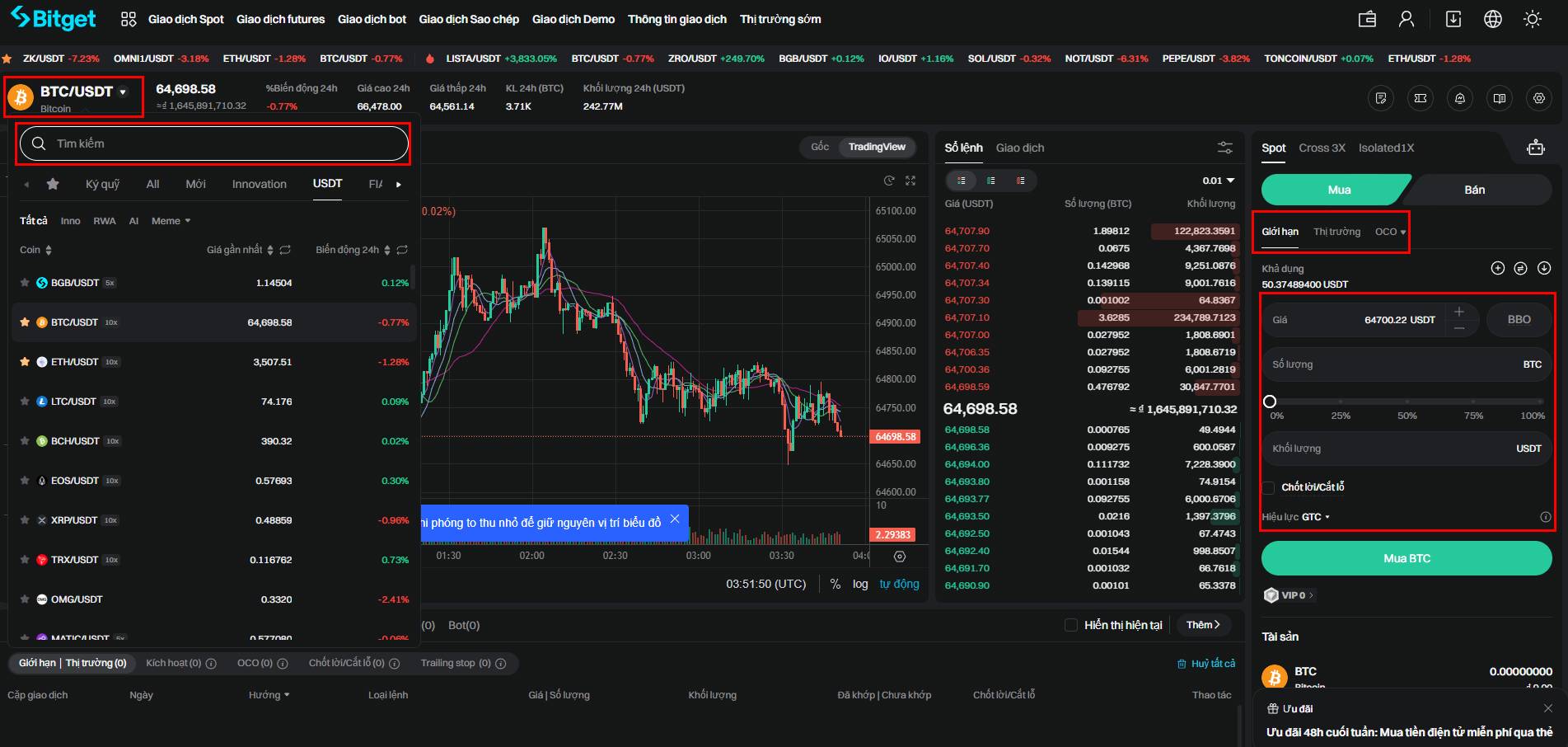Switch theme with the sun icon
The image size is (1568, 747).
[x=1533, y=19]
